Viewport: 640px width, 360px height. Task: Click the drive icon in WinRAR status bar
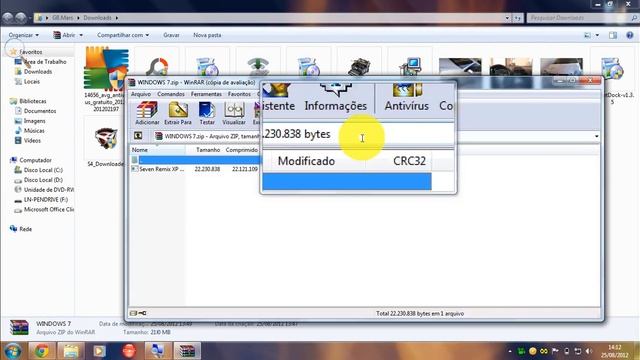tap(133, 313)
